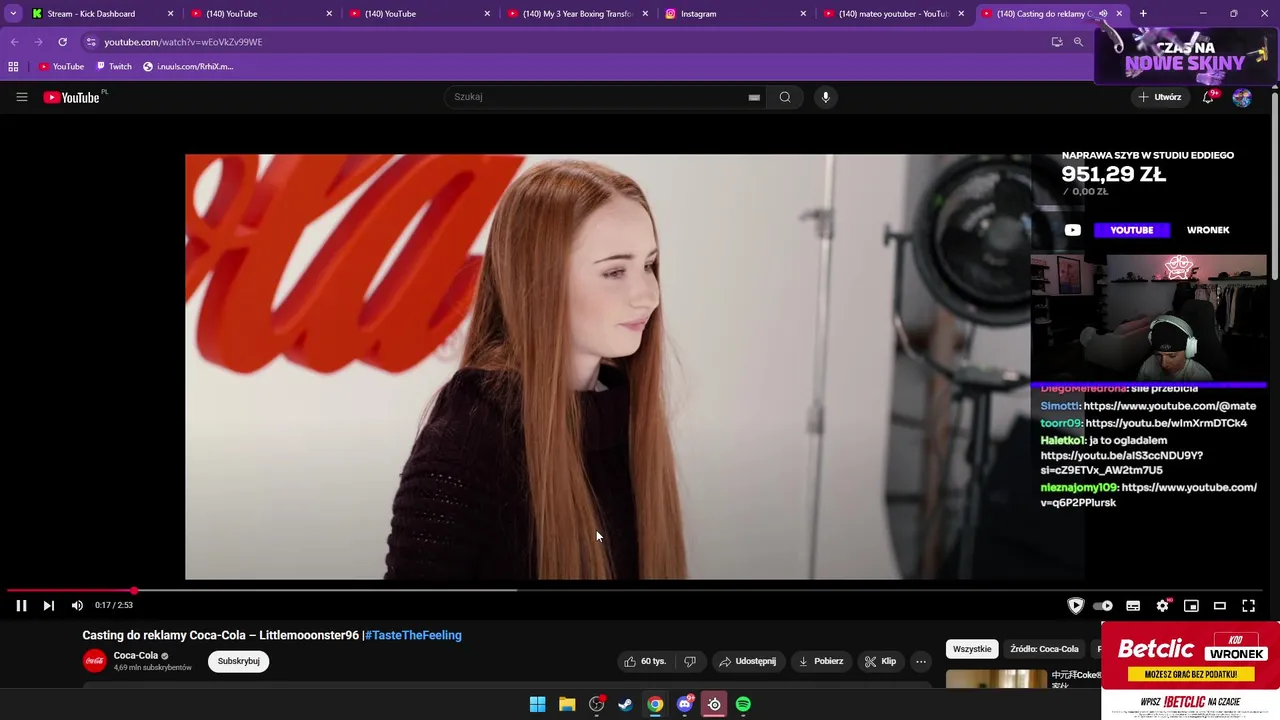Mute the video player volume
Screen dimensions: 1280x720
click(77, 605)
